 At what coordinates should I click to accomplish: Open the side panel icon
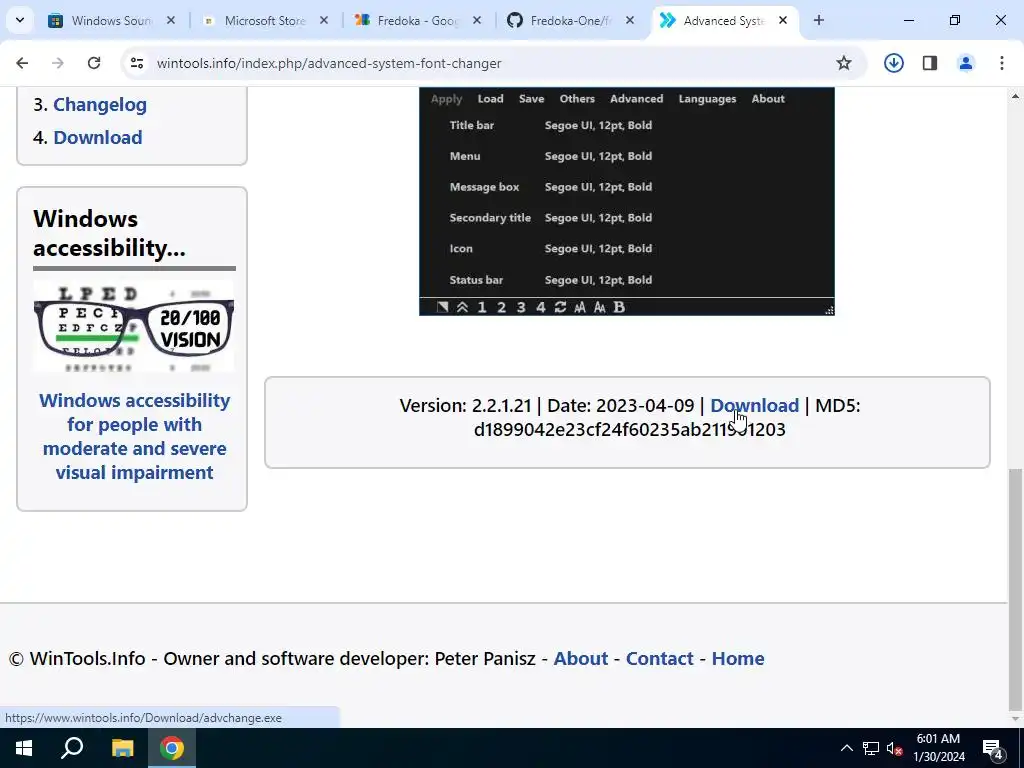[x=930, y=63]
